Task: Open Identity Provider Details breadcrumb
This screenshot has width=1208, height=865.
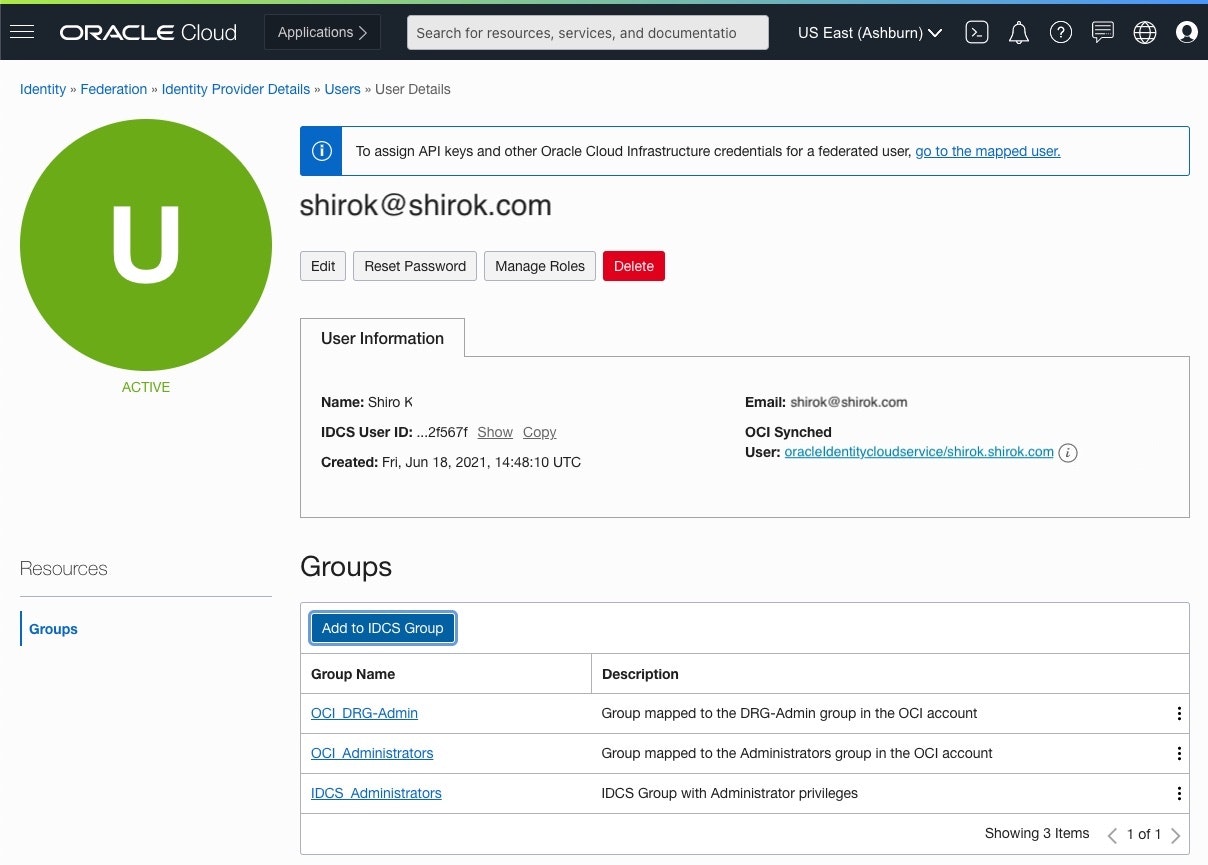Action: [x=236, y=89]
